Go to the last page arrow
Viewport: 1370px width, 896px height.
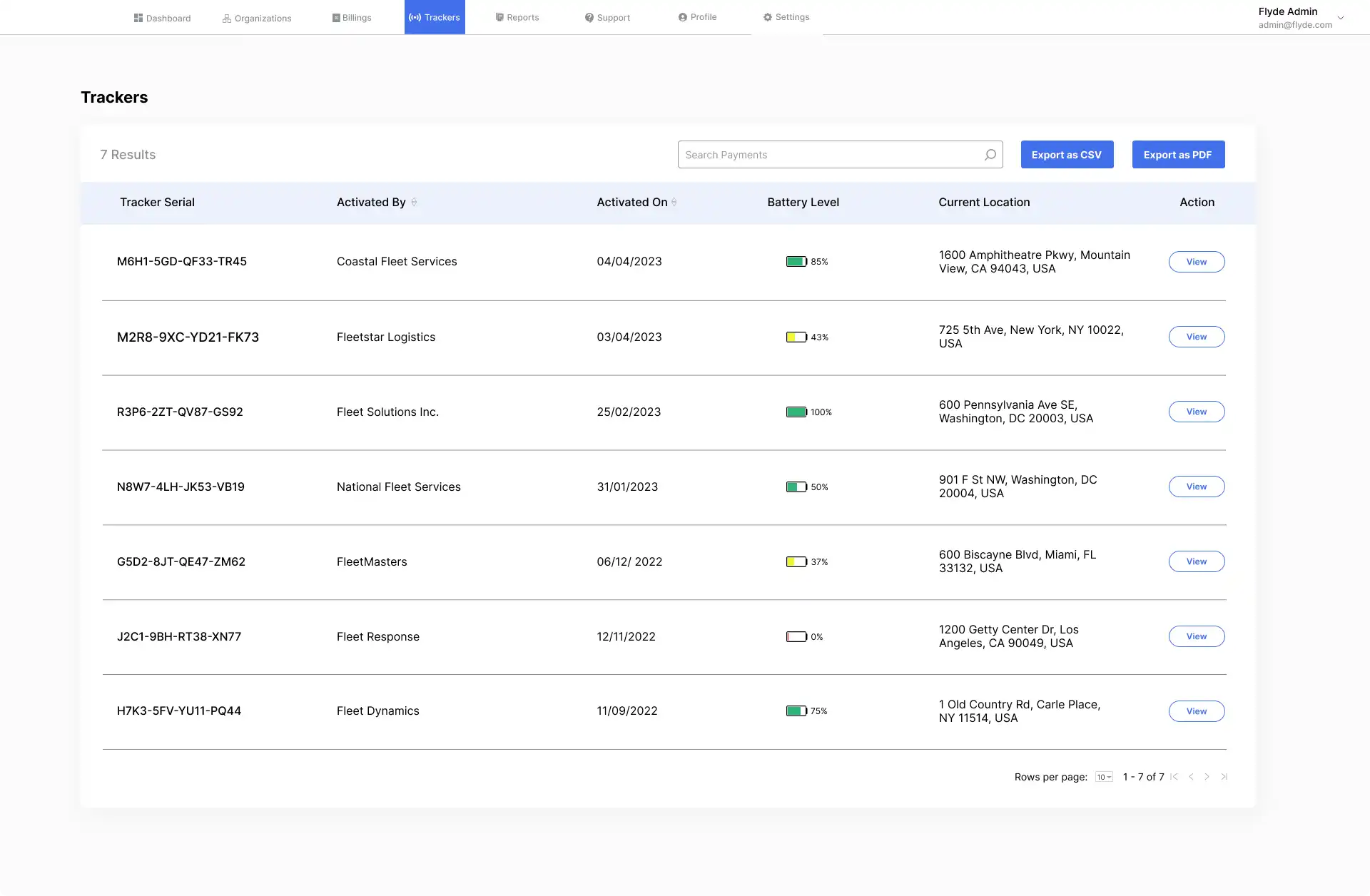(1224, 777)
